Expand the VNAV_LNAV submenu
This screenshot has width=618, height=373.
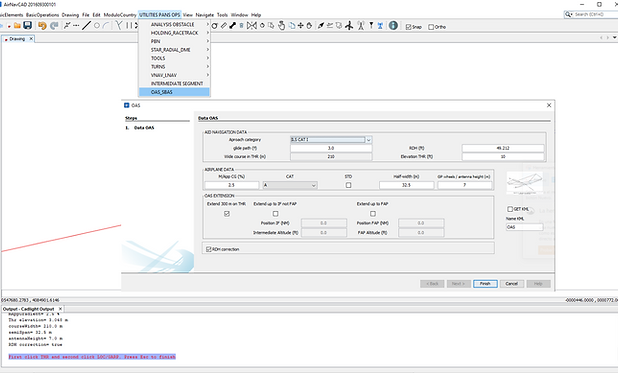(174, 75)
